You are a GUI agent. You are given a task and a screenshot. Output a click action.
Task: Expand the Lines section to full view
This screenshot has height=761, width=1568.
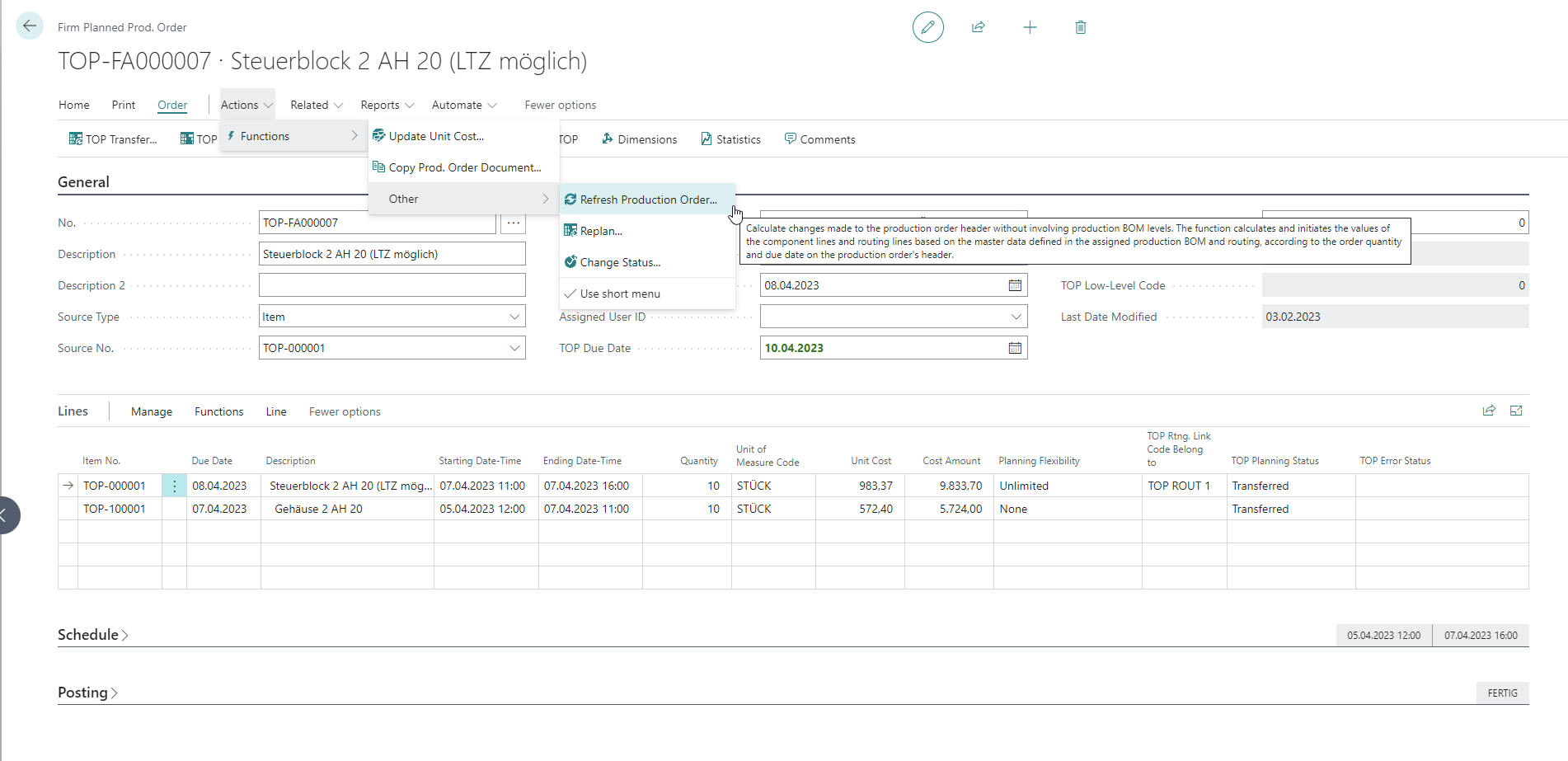tap(1515, 411)
